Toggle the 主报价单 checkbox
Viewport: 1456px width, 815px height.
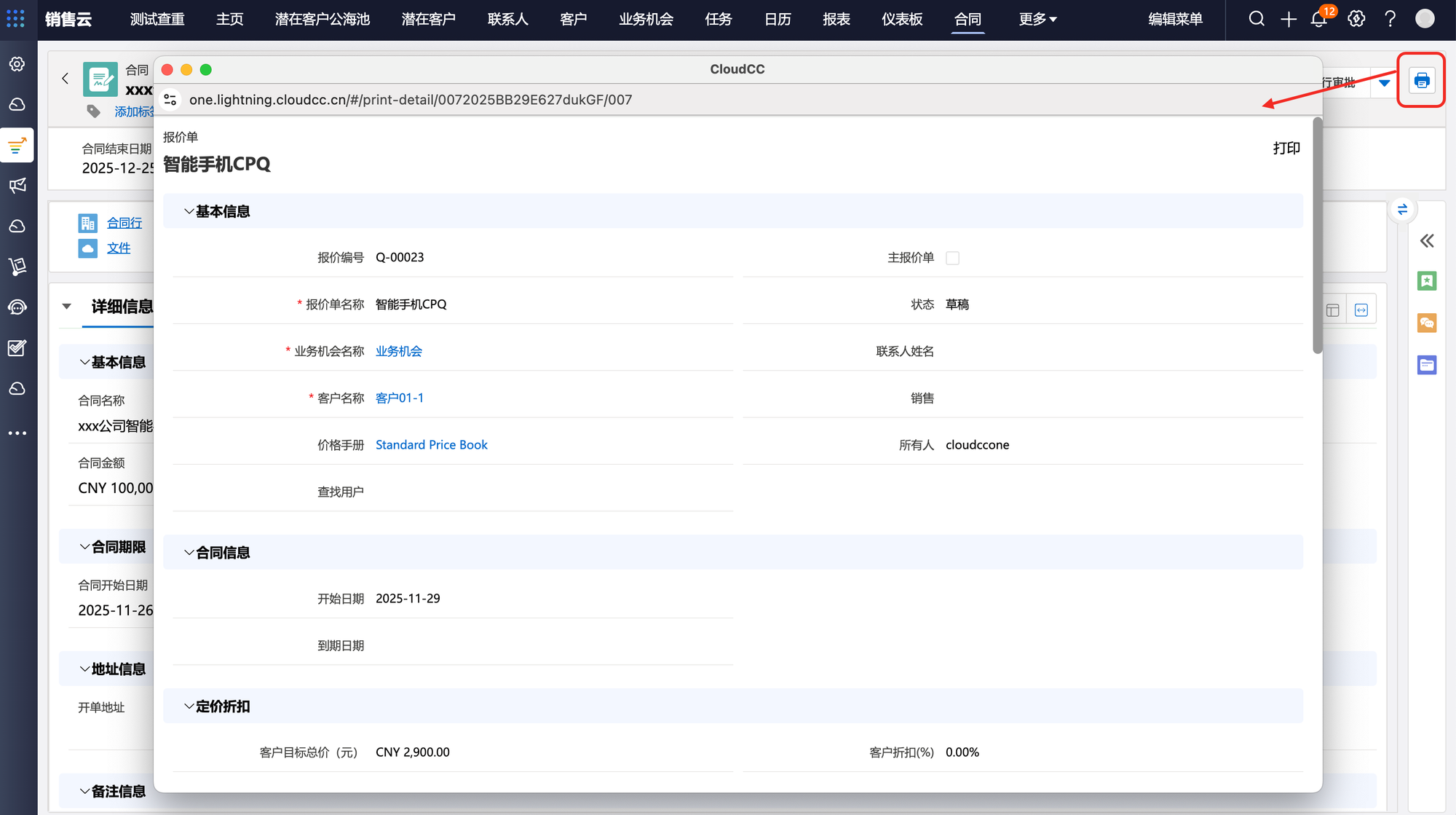pyautogui.click(x=952, y=258)
